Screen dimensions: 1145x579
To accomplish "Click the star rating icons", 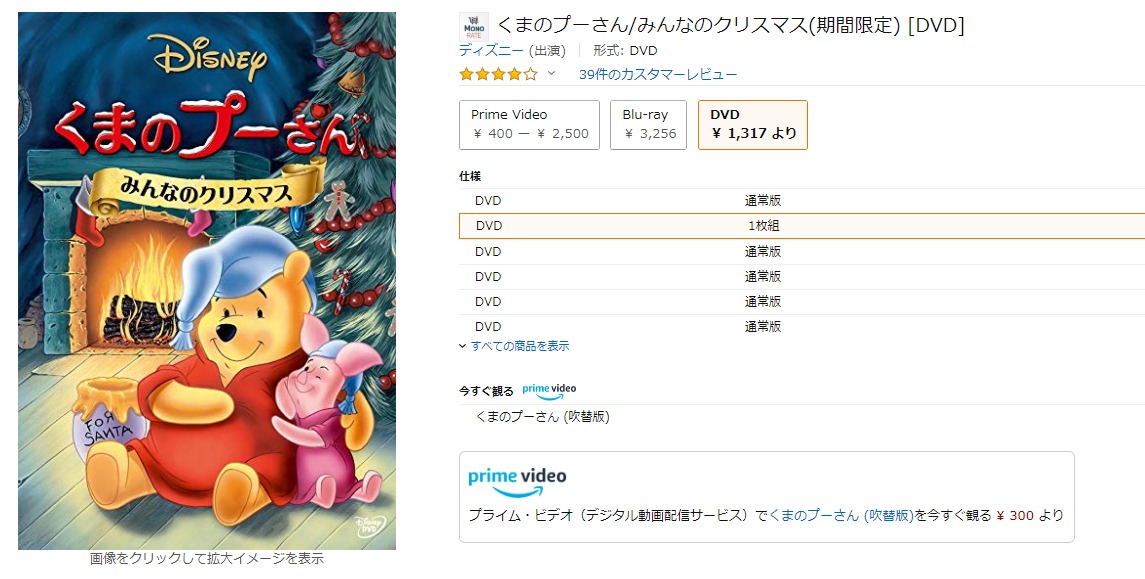I will click(498, 74).
